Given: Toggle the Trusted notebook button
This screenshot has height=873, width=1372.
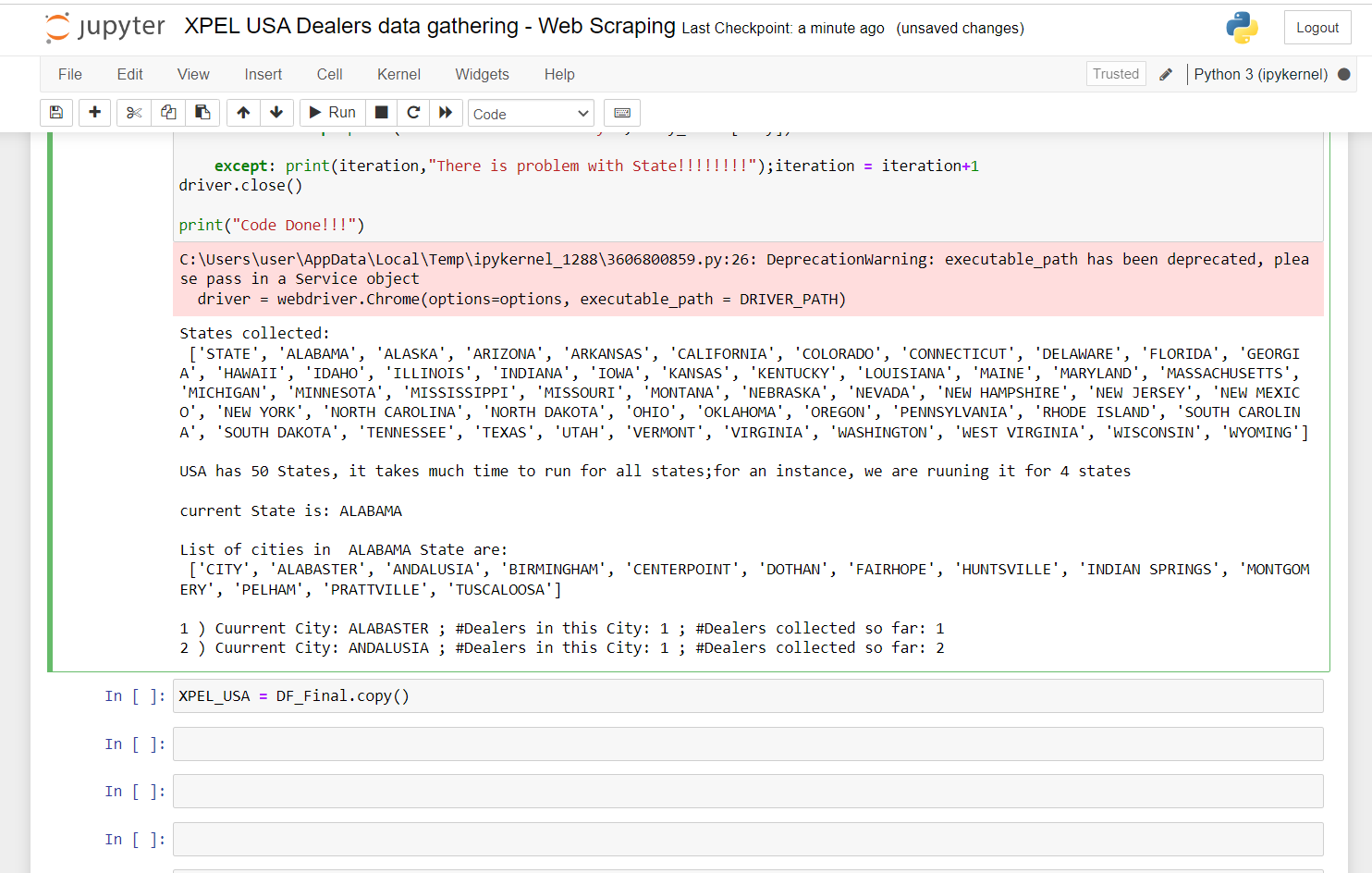Looking at the screenshot, I should pyautogui.click(x=1116, y=74).
